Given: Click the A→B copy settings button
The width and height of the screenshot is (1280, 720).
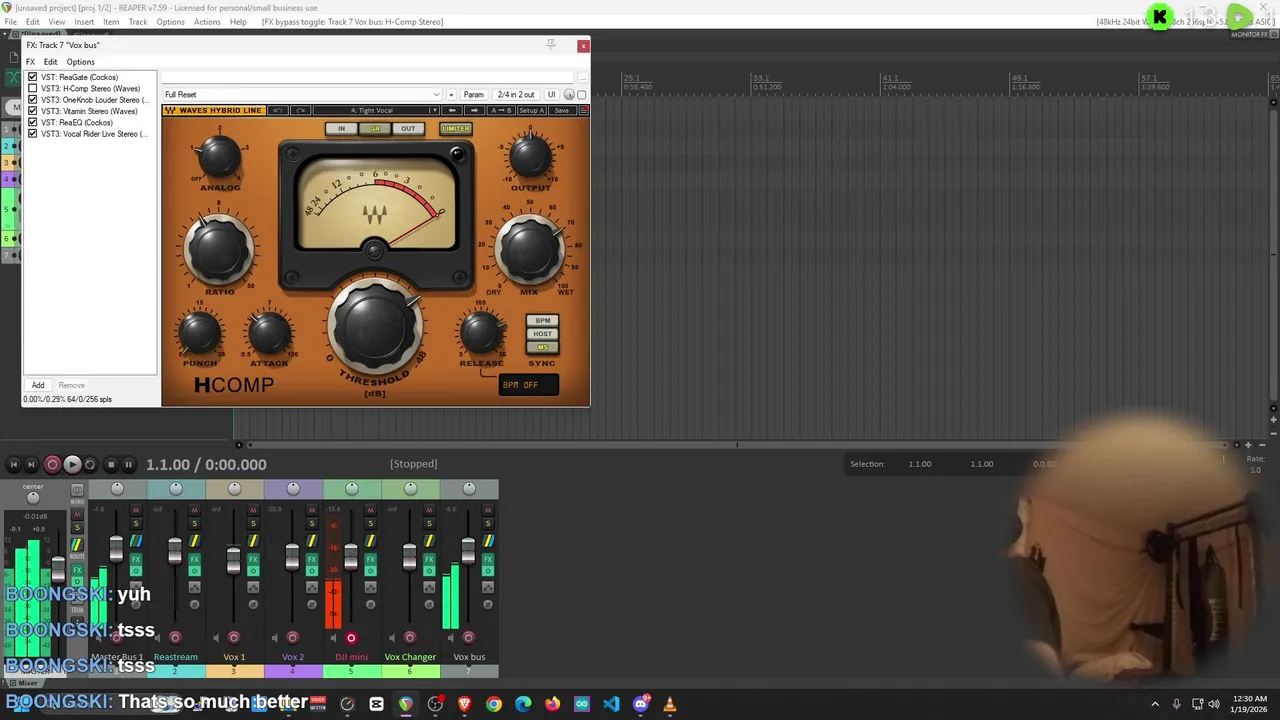Looking at the screenshot, I should (502, 110).
